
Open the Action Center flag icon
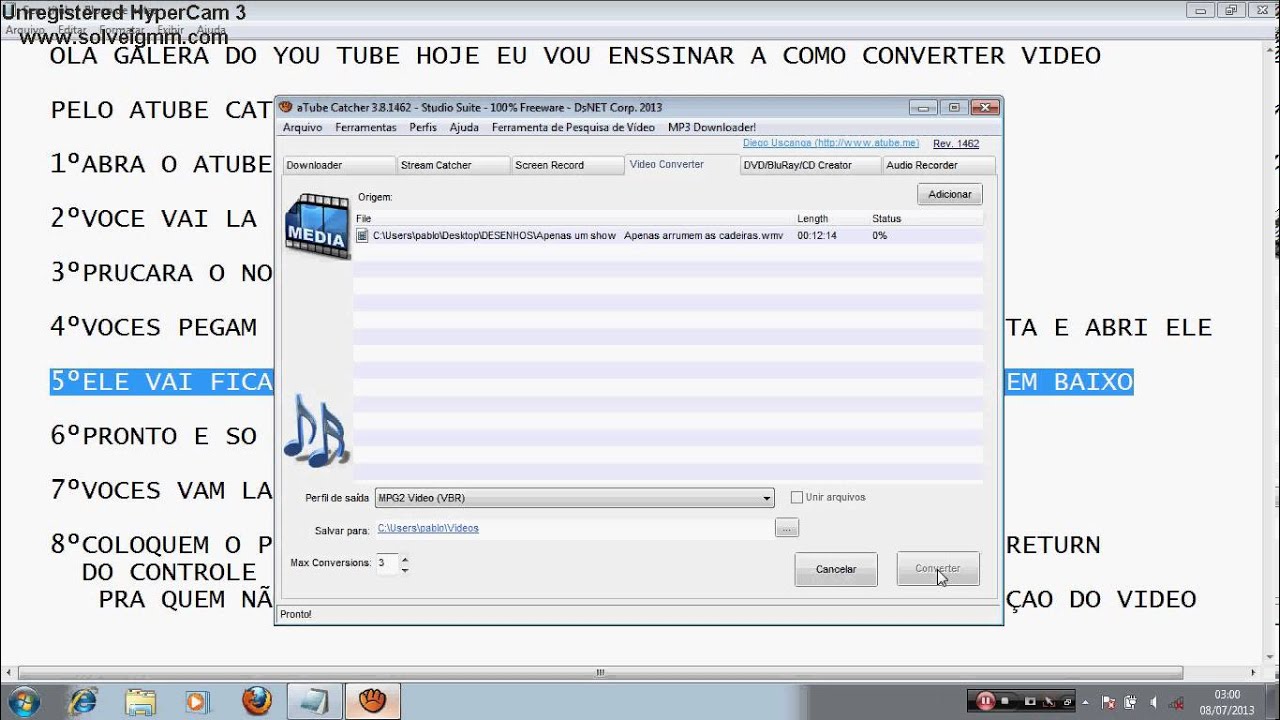pos(1109,702)
